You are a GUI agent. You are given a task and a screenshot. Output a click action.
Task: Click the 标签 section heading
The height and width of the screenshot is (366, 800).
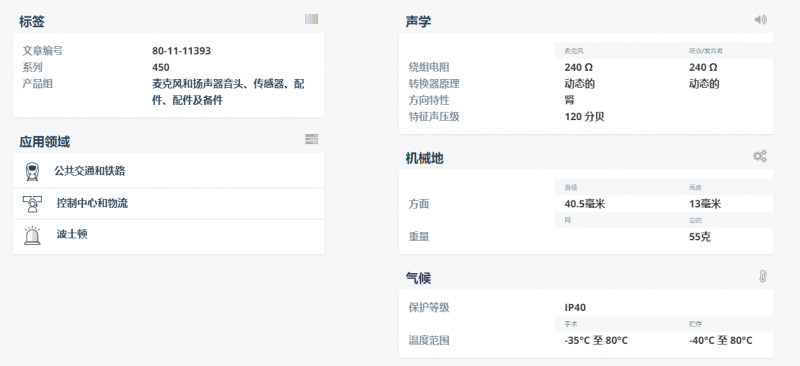(x=32, y=21)
